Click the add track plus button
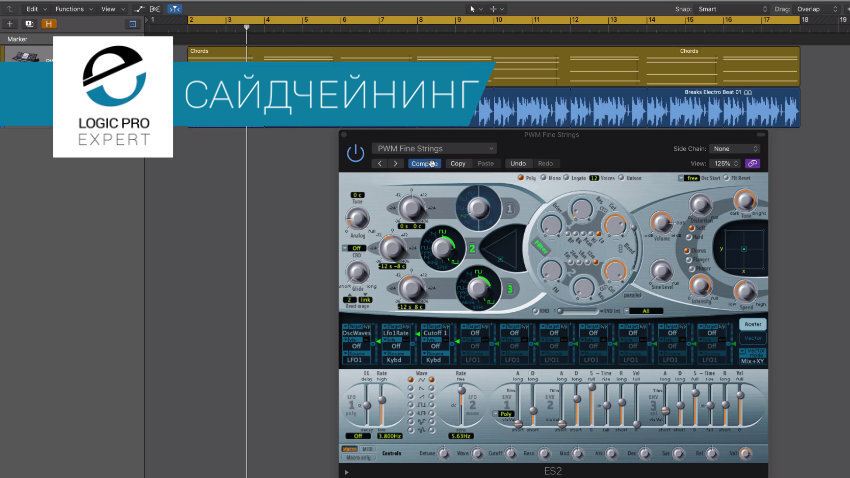Screen dimensions: 850x478 pyautogui.click(x=9, y=24)
